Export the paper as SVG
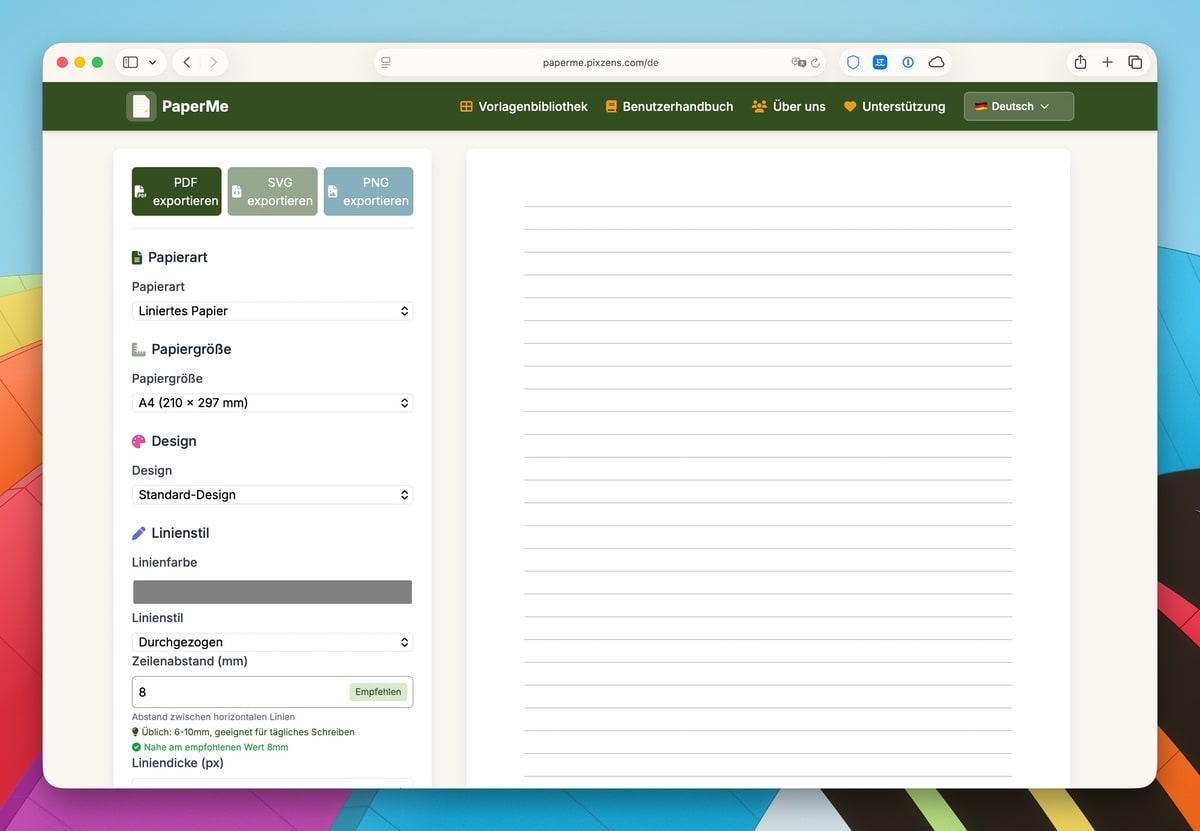This screenshot has width=1200, height=831. tap(272, 190)
